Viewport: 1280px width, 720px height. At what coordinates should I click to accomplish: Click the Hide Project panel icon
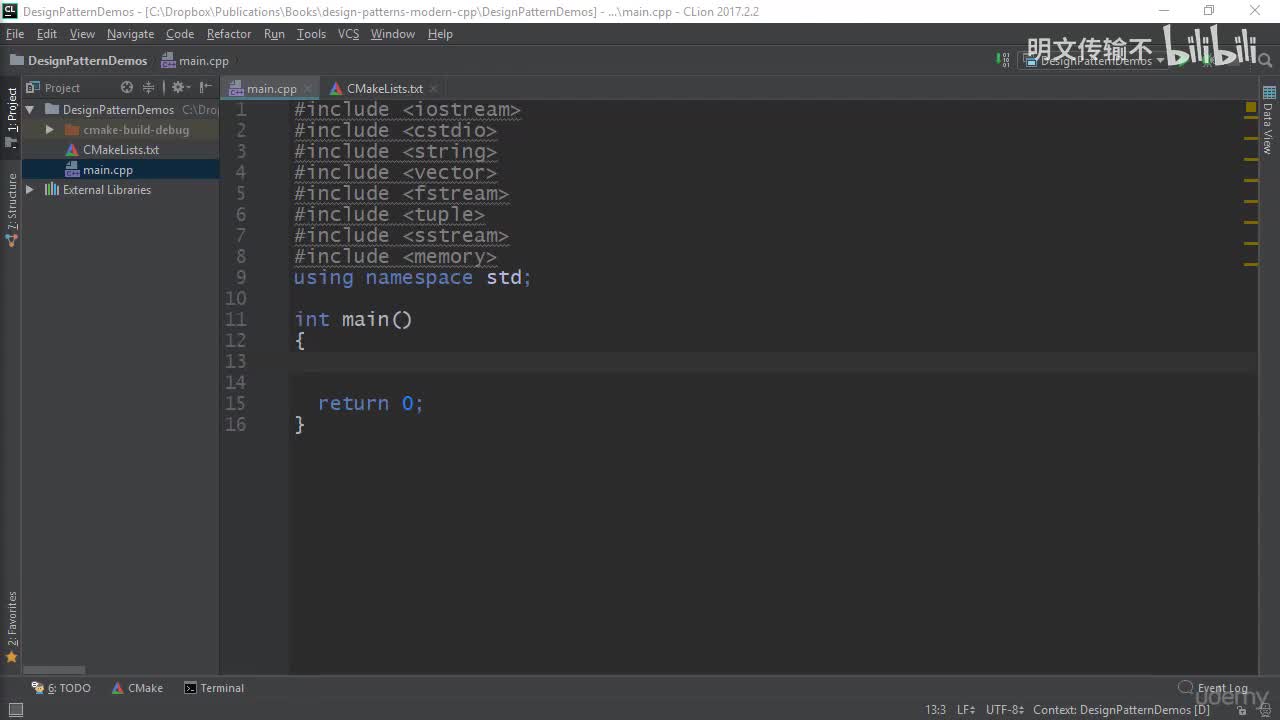[206, 88]
